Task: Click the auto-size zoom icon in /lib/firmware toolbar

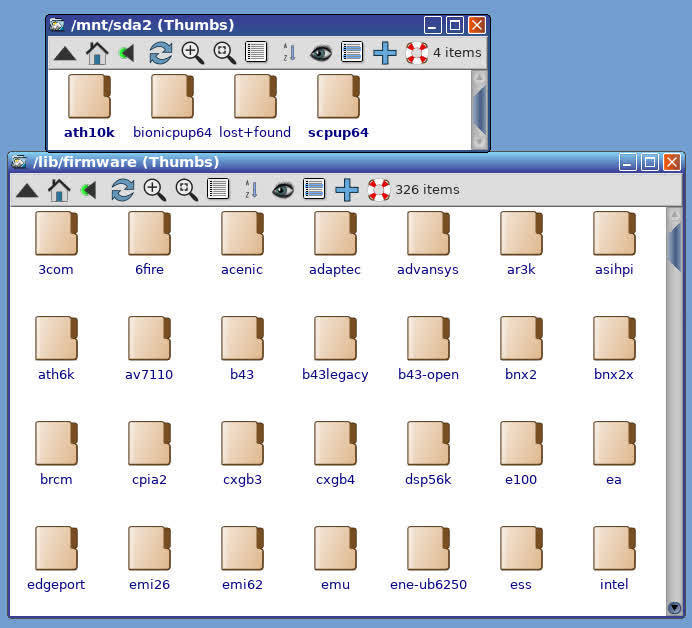Action: 187,190
